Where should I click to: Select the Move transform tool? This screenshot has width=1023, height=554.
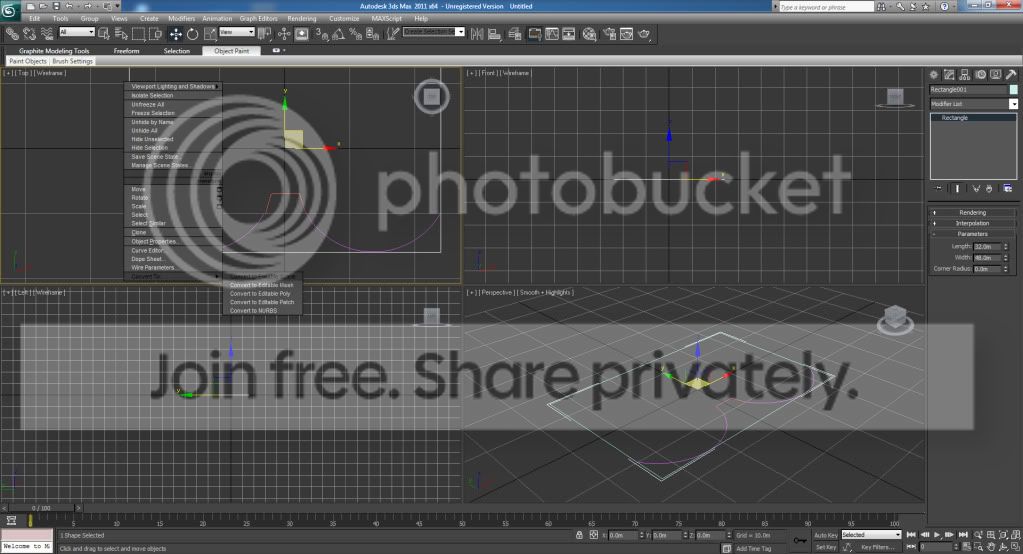[176, 34]
